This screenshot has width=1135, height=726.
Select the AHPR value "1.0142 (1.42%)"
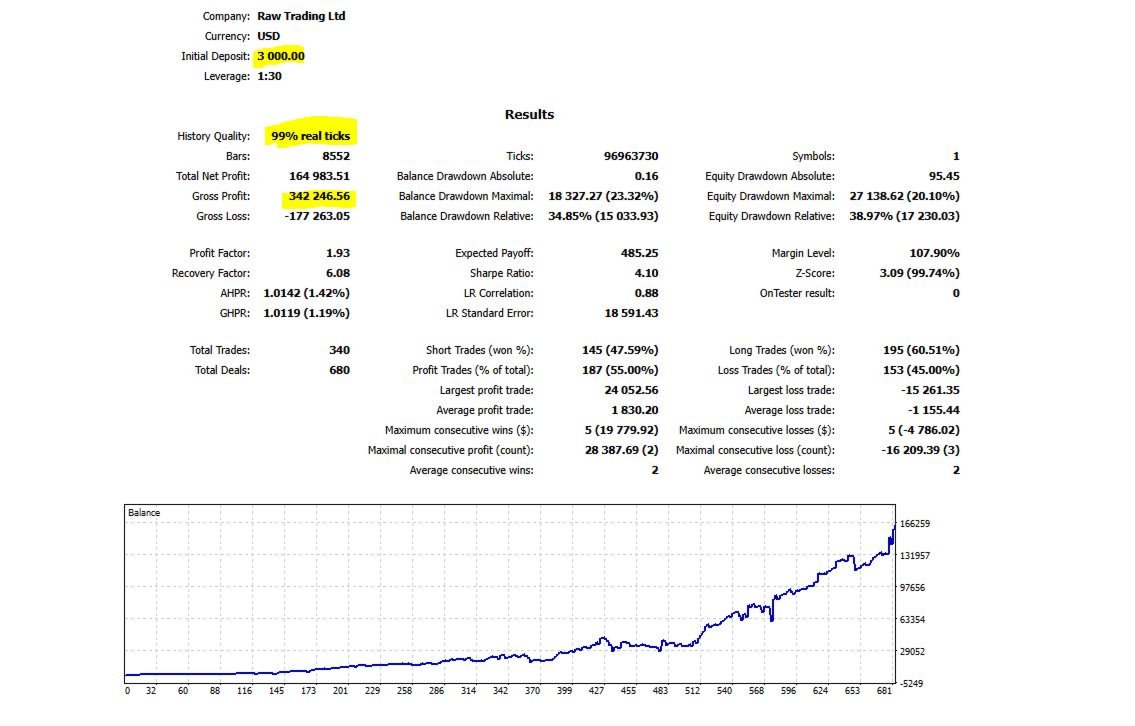307,293
